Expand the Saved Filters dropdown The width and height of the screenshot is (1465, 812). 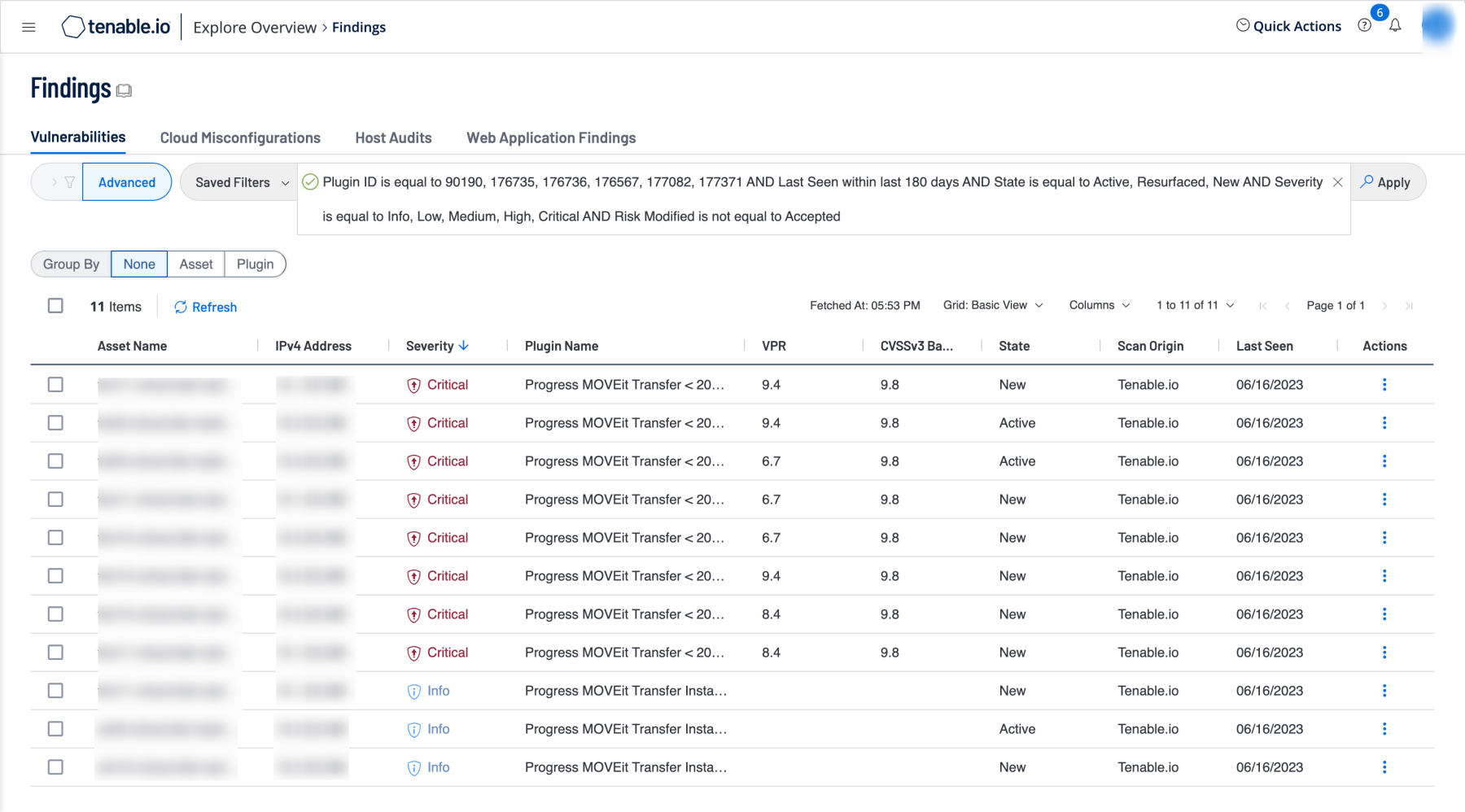[241, 182]
